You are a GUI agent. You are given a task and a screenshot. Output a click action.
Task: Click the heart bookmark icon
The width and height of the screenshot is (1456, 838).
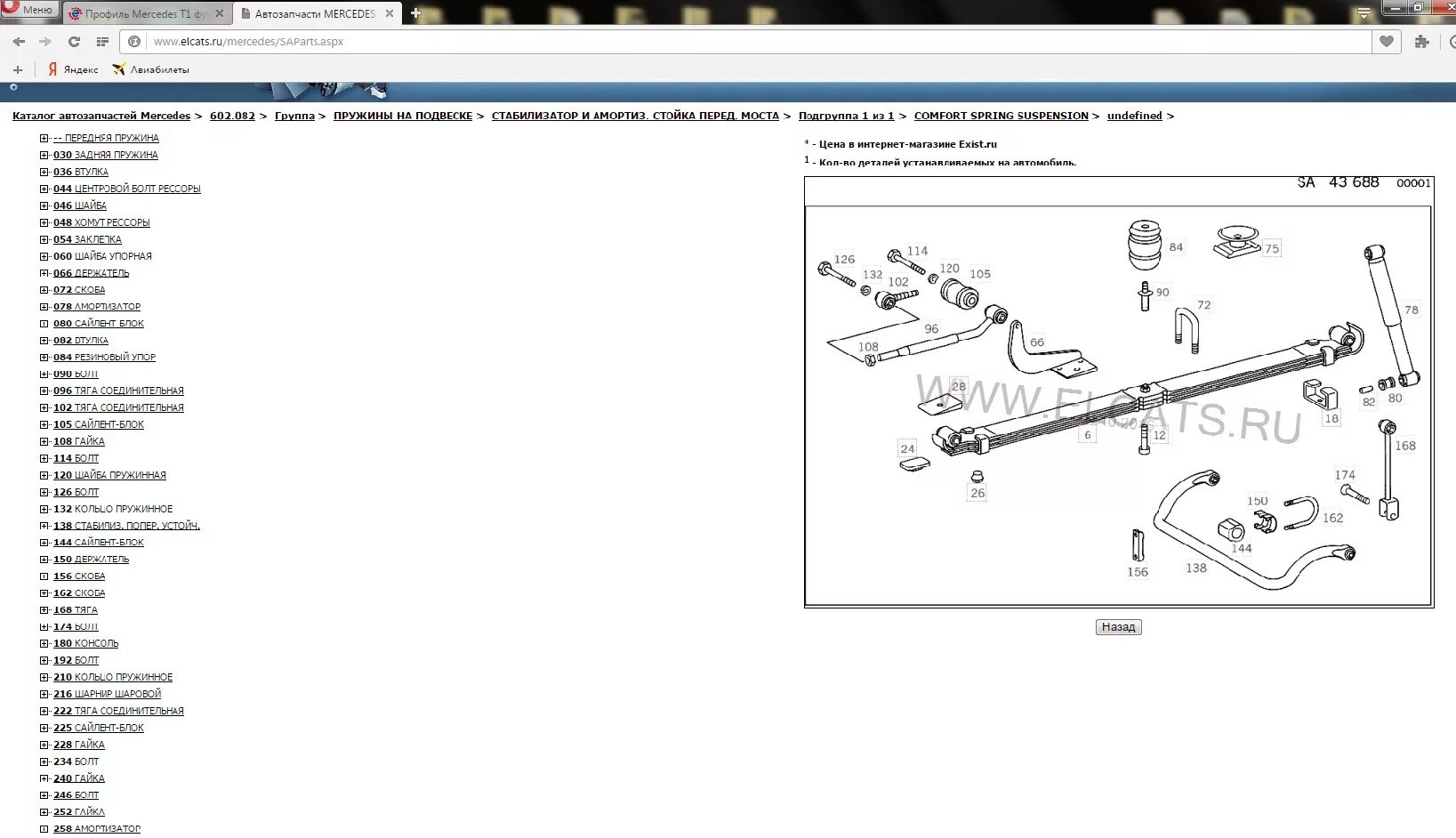pyautogui.click(x=1386, y=41)
